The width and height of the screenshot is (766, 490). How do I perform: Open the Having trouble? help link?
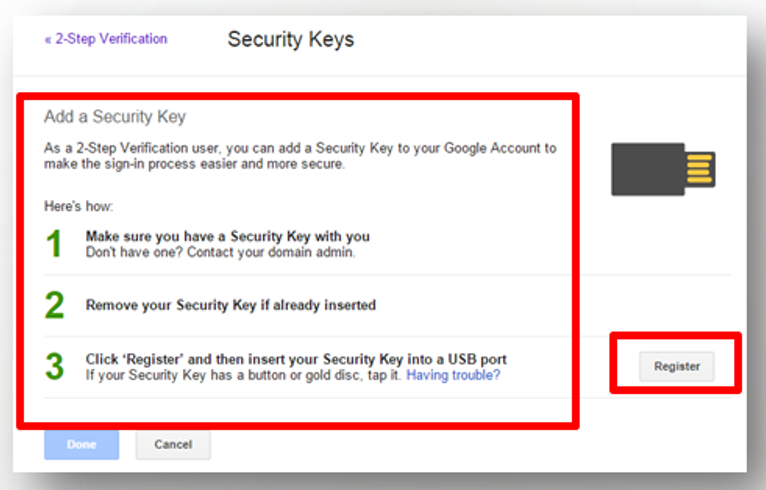[453, 375]
